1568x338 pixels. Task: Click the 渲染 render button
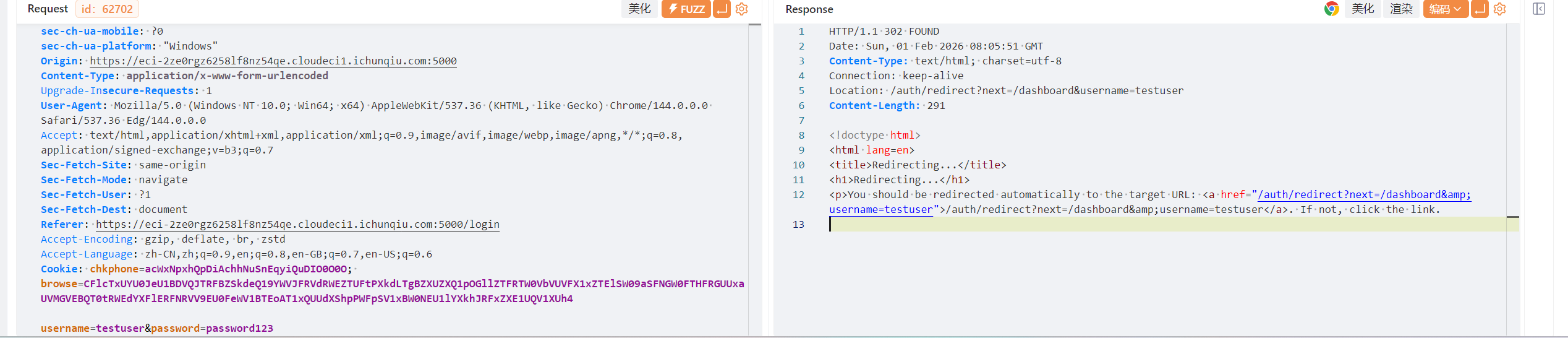[x=1401, y=9]
